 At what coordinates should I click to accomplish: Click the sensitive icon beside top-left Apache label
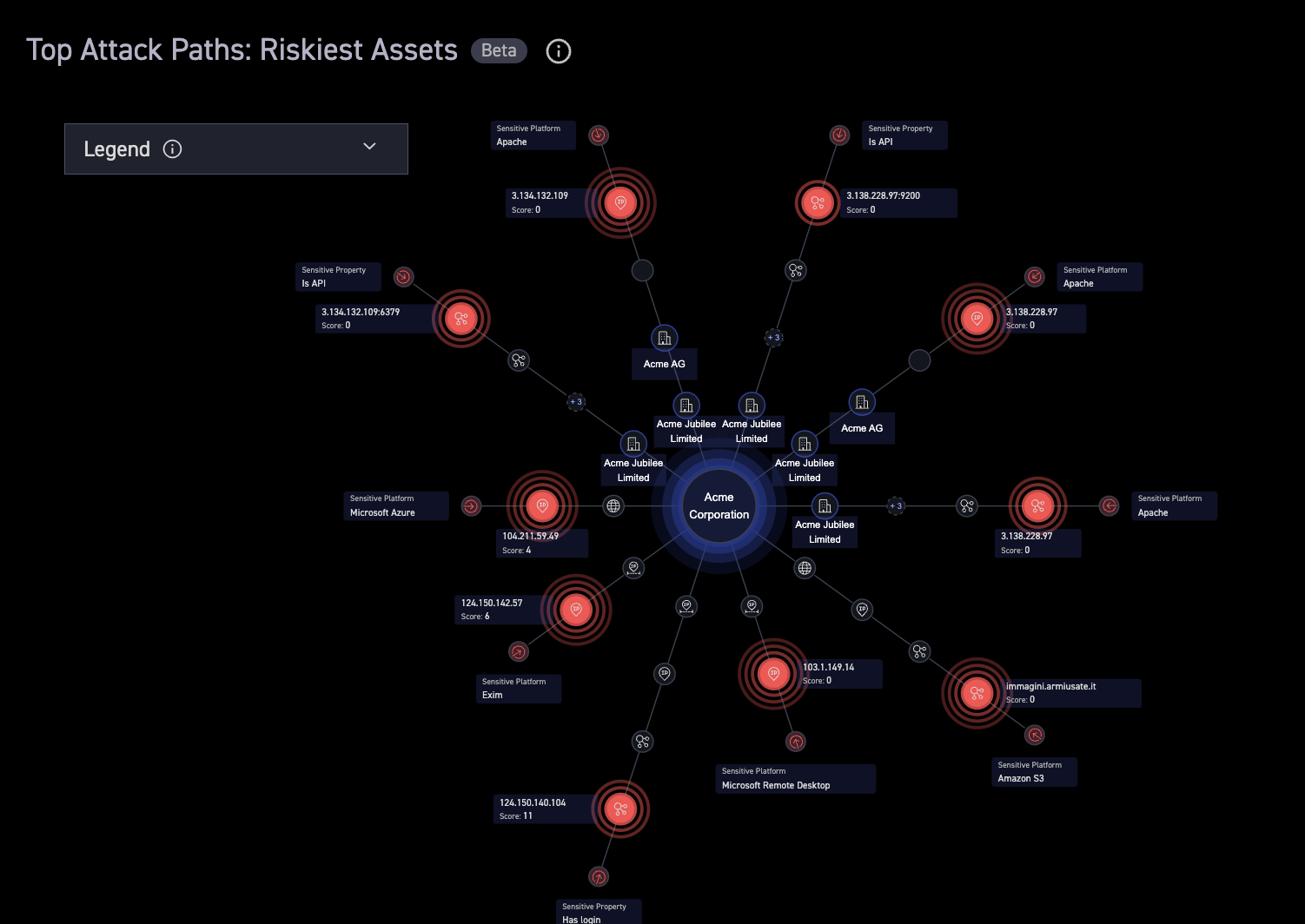pyautogui.click(x=598, y=135)
